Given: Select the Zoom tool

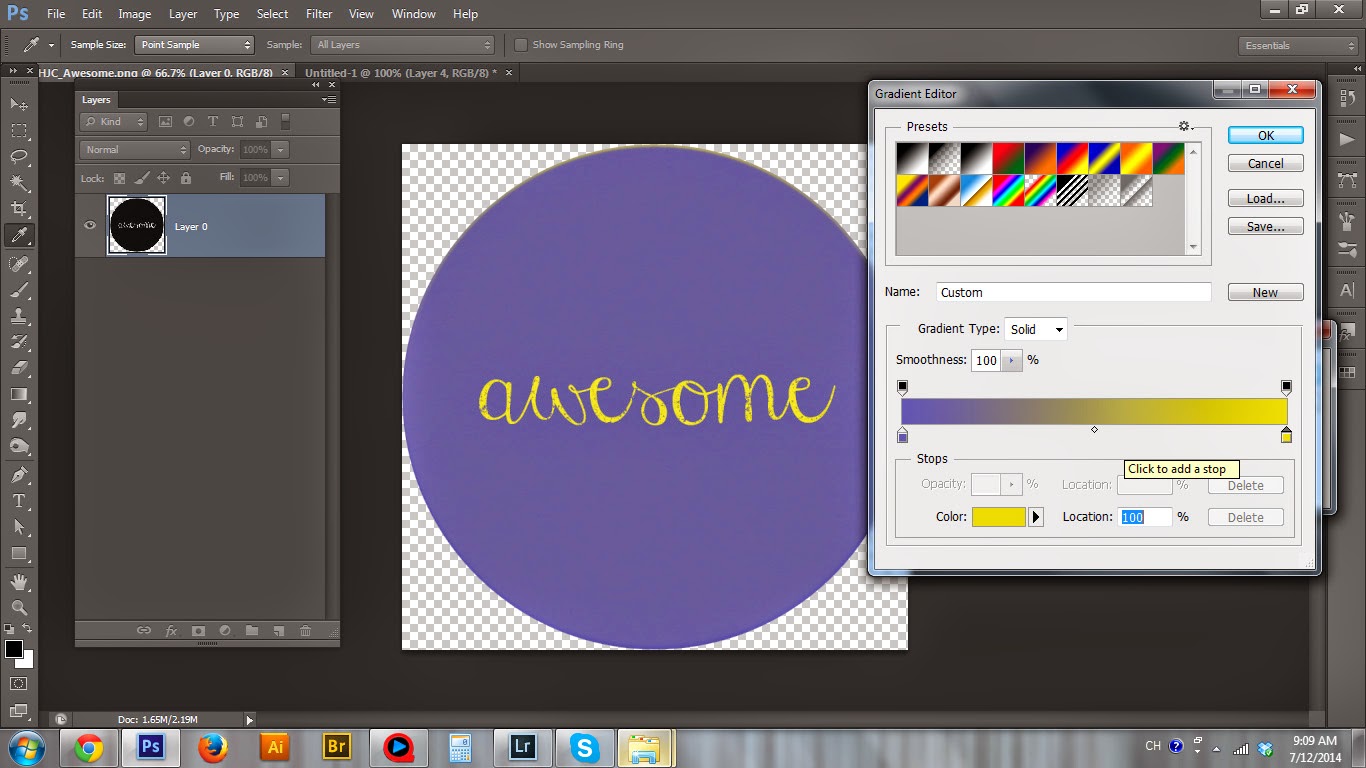Looking at the screenshot, I should (19, 607).
